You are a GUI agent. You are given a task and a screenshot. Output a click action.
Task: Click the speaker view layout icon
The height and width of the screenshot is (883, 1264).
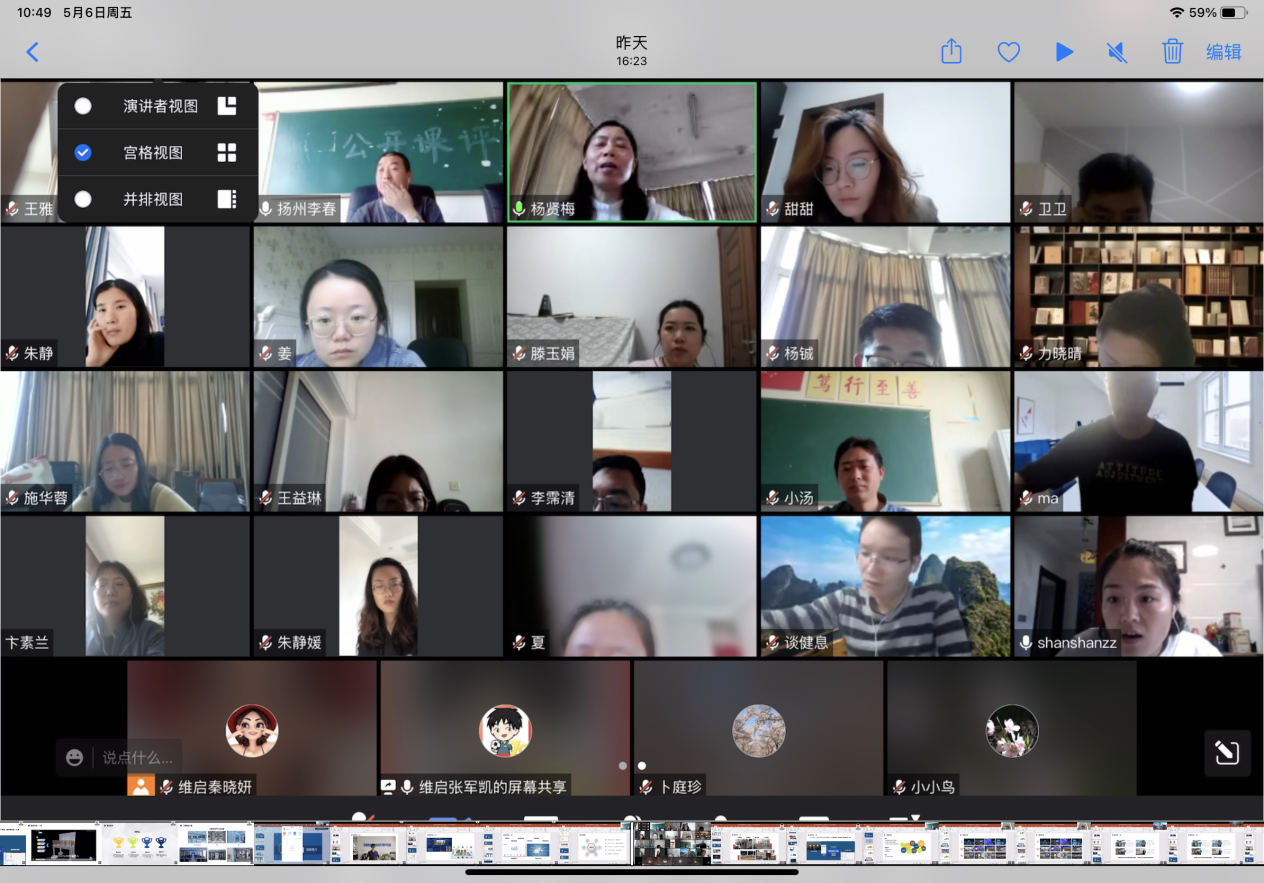pyautogui.click(x=227, y=106)
